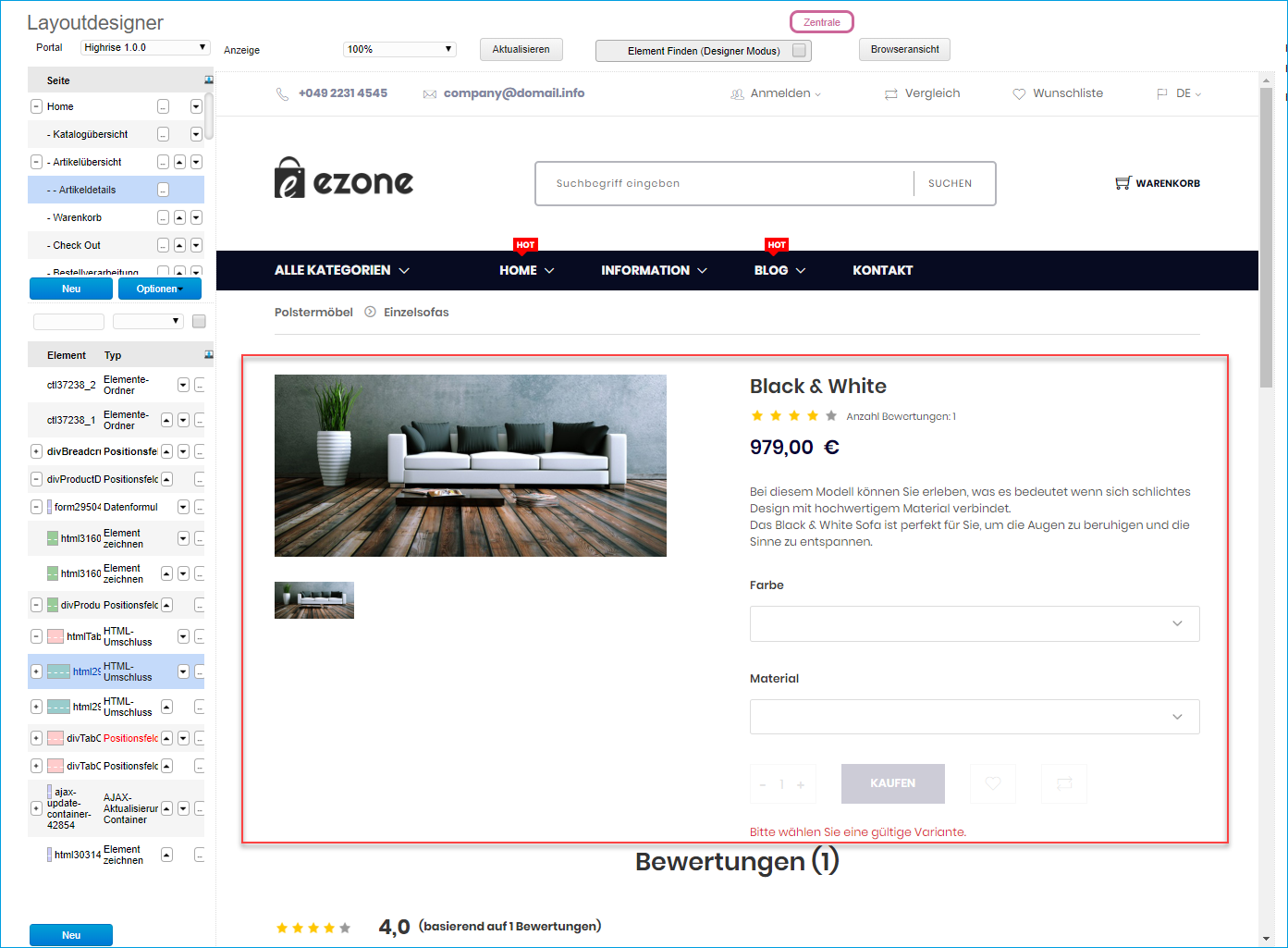The image size is (1288, 948).
Task: Move the ajax-update-container element up
Action: [x=166, y=808]
